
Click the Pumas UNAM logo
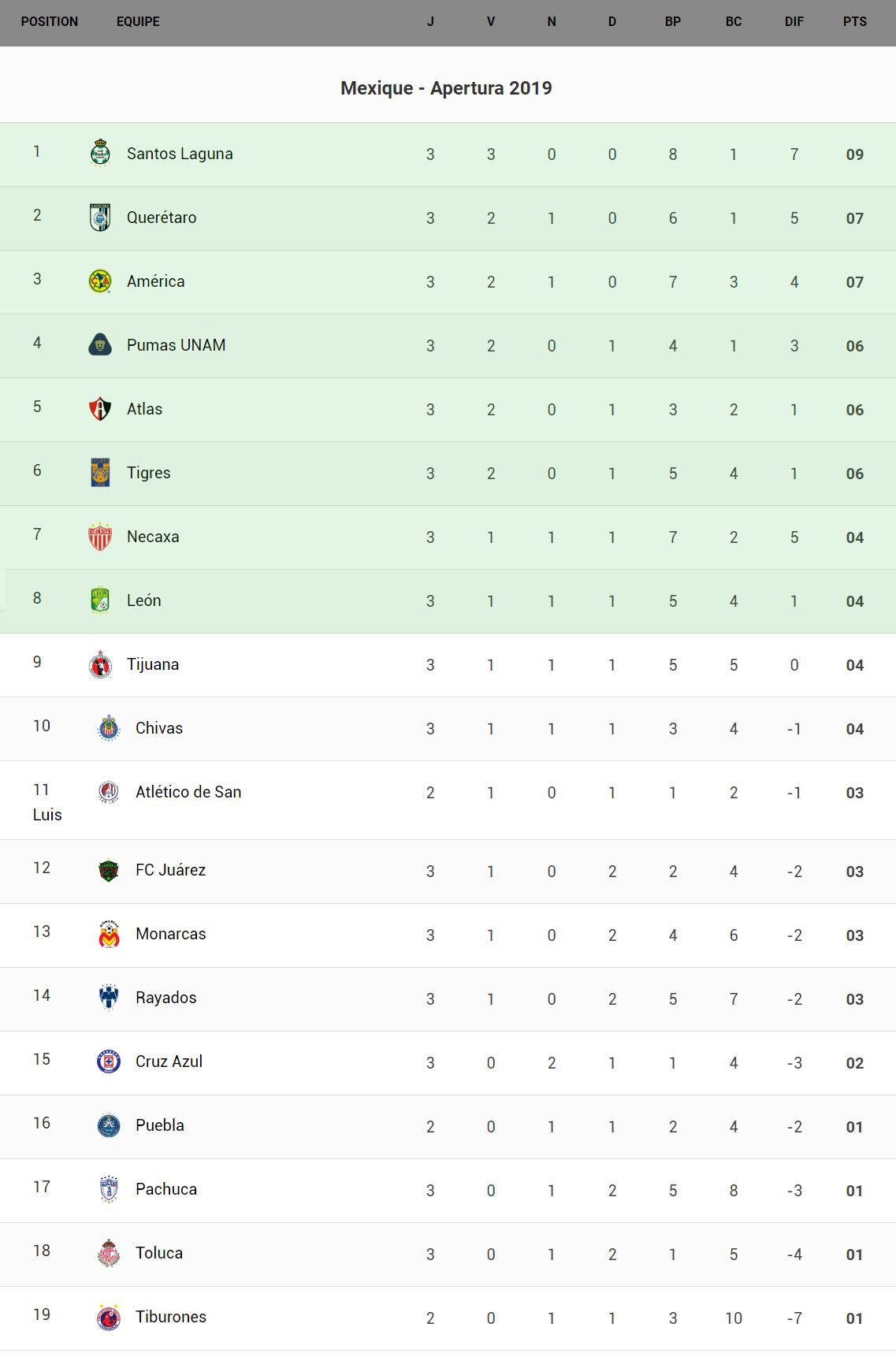(x=100, y=344)
